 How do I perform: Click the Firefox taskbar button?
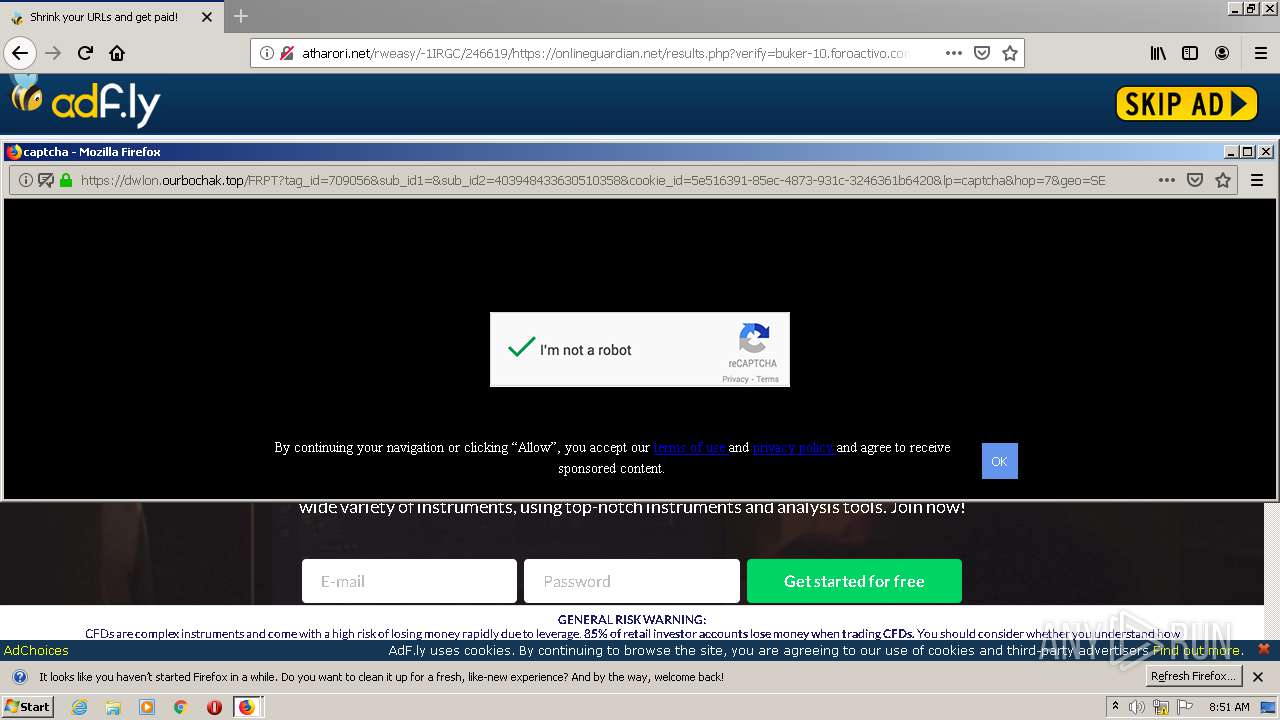pos(247,707)
